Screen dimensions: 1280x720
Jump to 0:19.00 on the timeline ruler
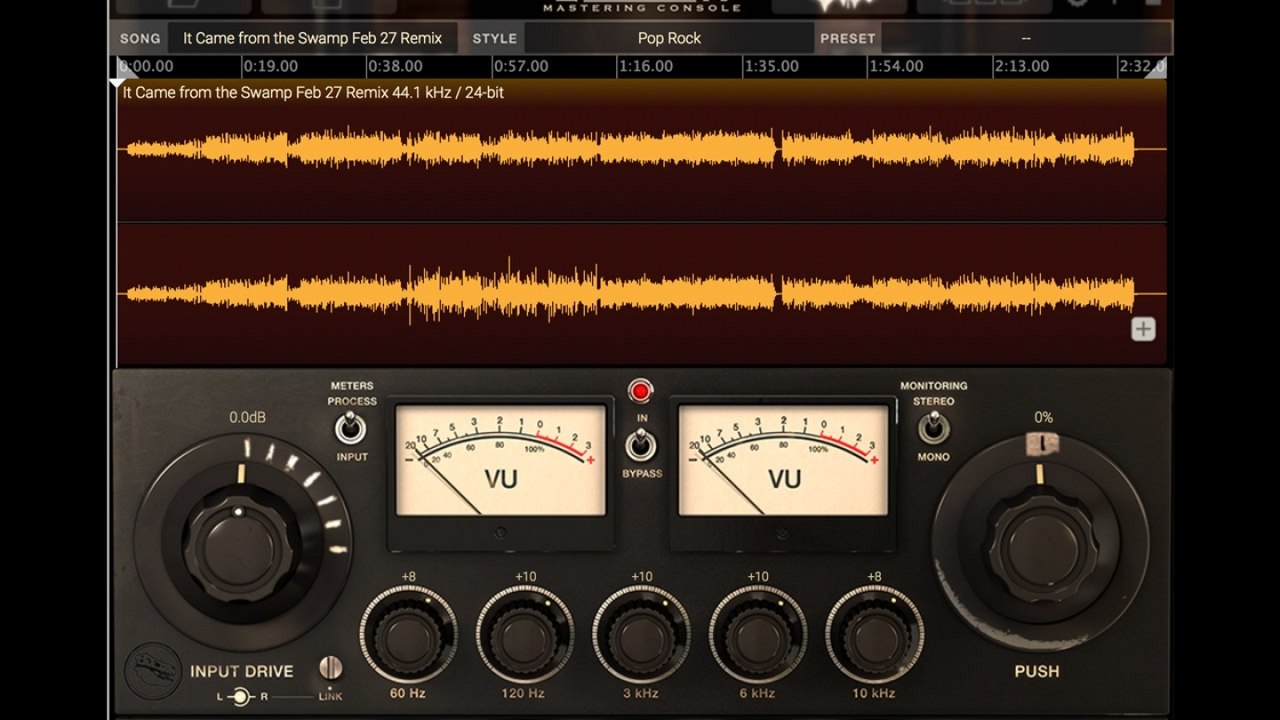270,67
